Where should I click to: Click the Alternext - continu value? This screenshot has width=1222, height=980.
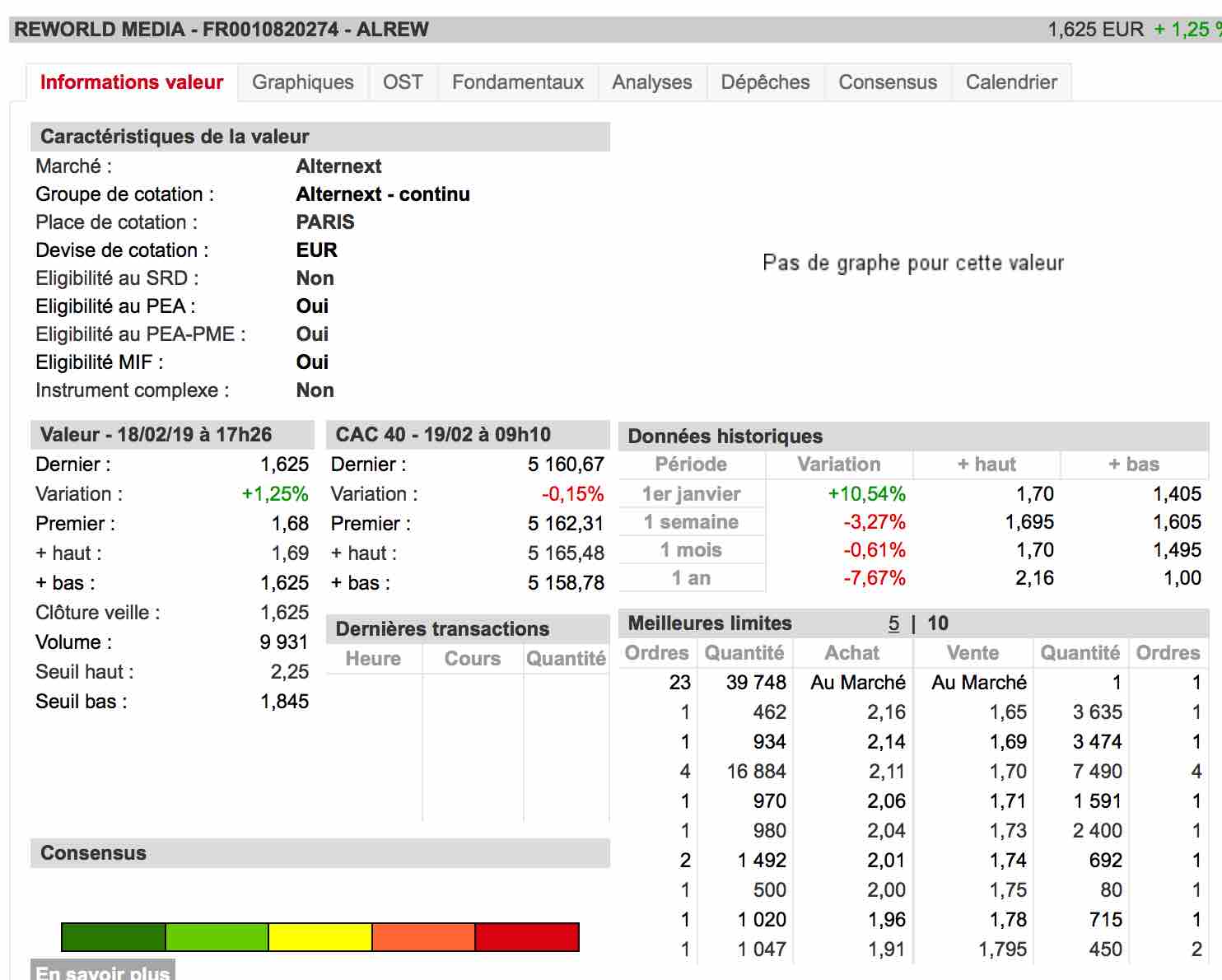[383, 194]
